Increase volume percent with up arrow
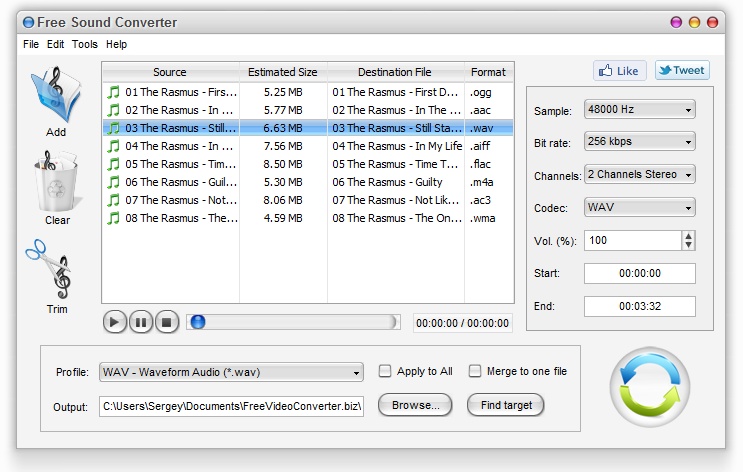 pos(689,236)
